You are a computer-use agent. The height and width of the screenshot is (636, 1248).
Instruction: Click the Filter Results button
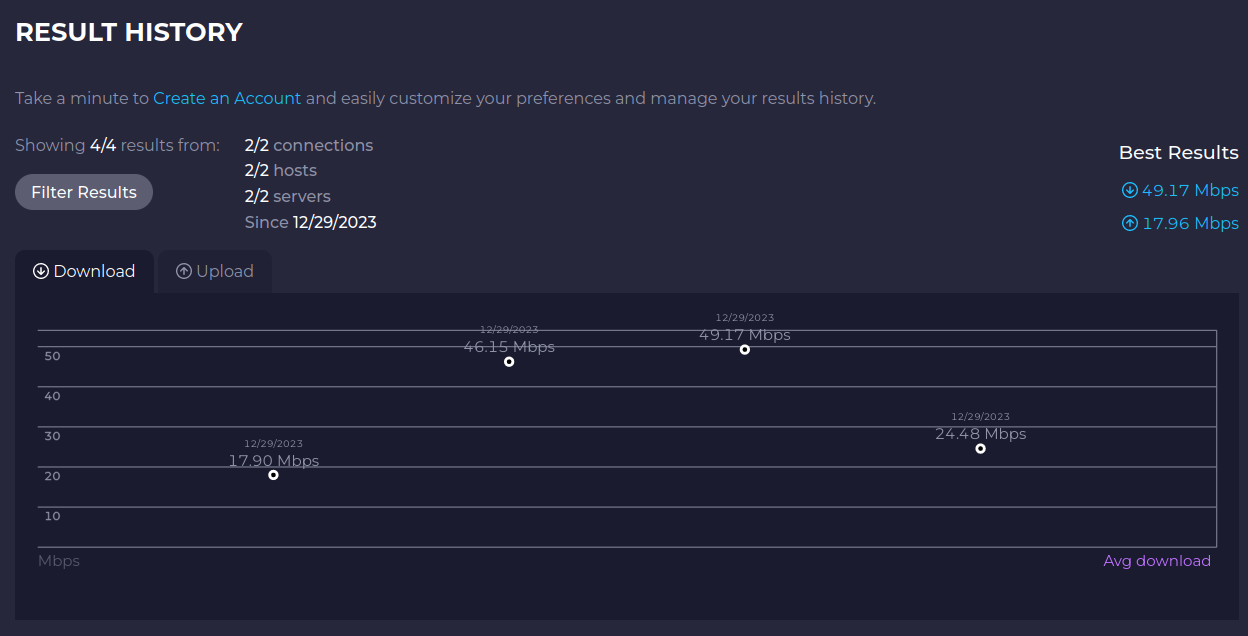[x=83, y=191]
